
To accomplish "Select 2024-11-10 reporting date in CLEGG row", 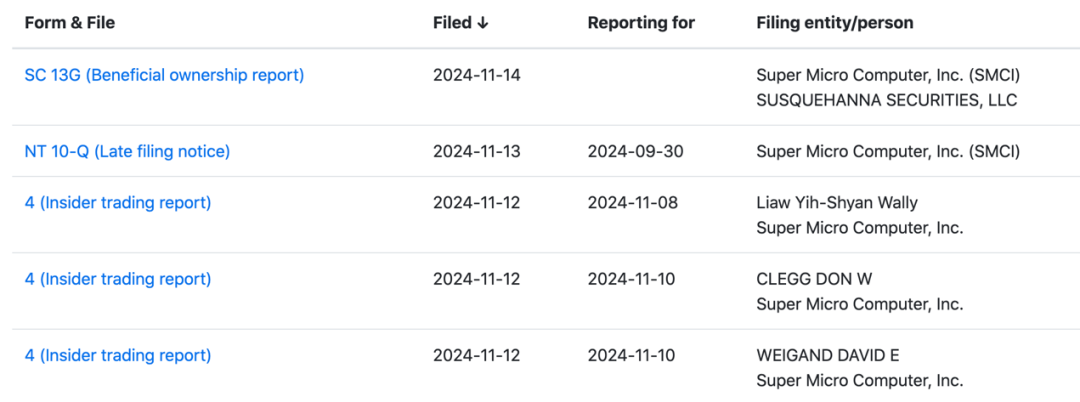I will 632,279.
